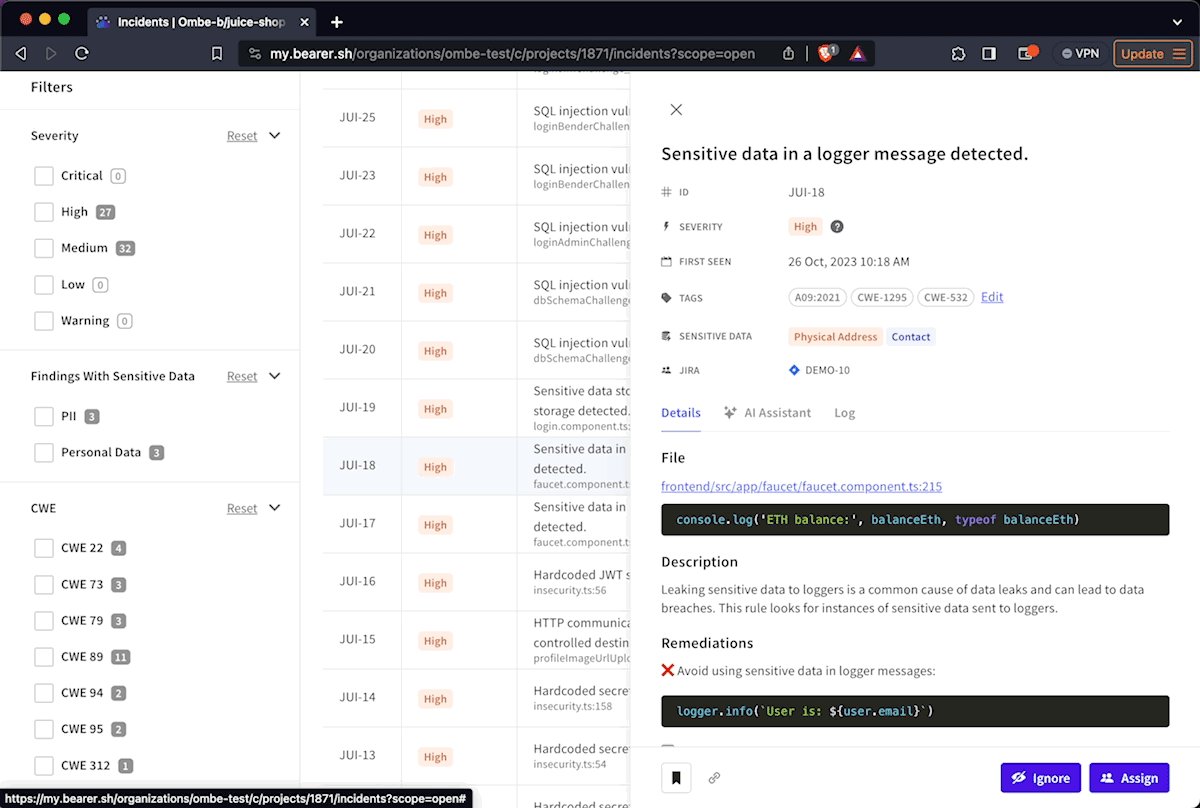Check the Medium severity checkbox
1200x808 pixels.
(x=44, y=248)
